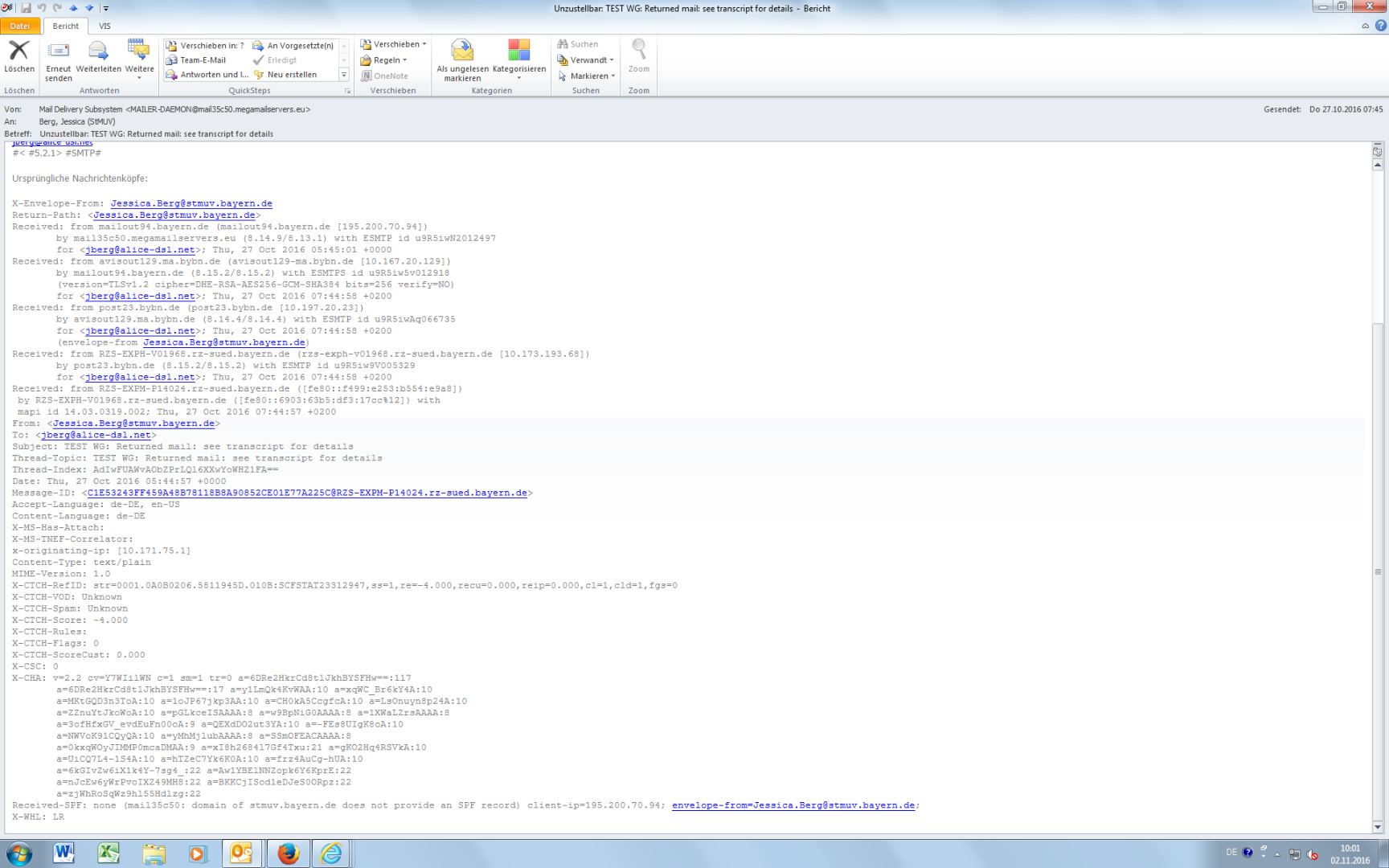Open the Markieren select dropdown
The image size is (1389, 868).
587,76
